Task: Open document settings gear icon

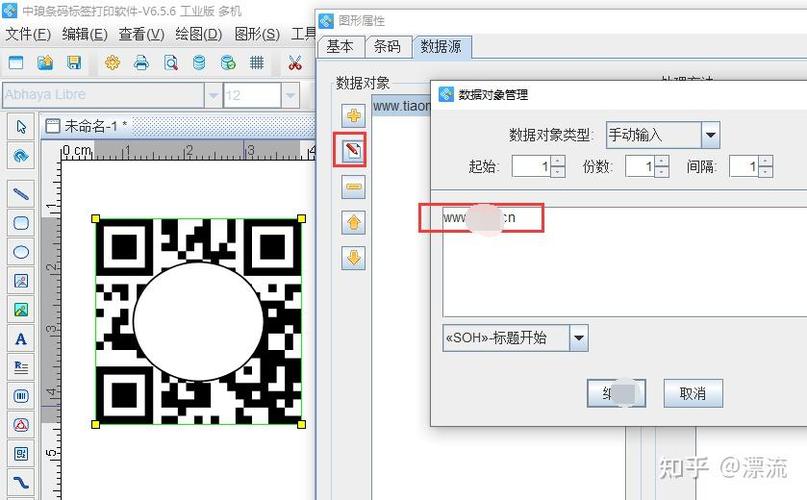Action: (112, 63)
